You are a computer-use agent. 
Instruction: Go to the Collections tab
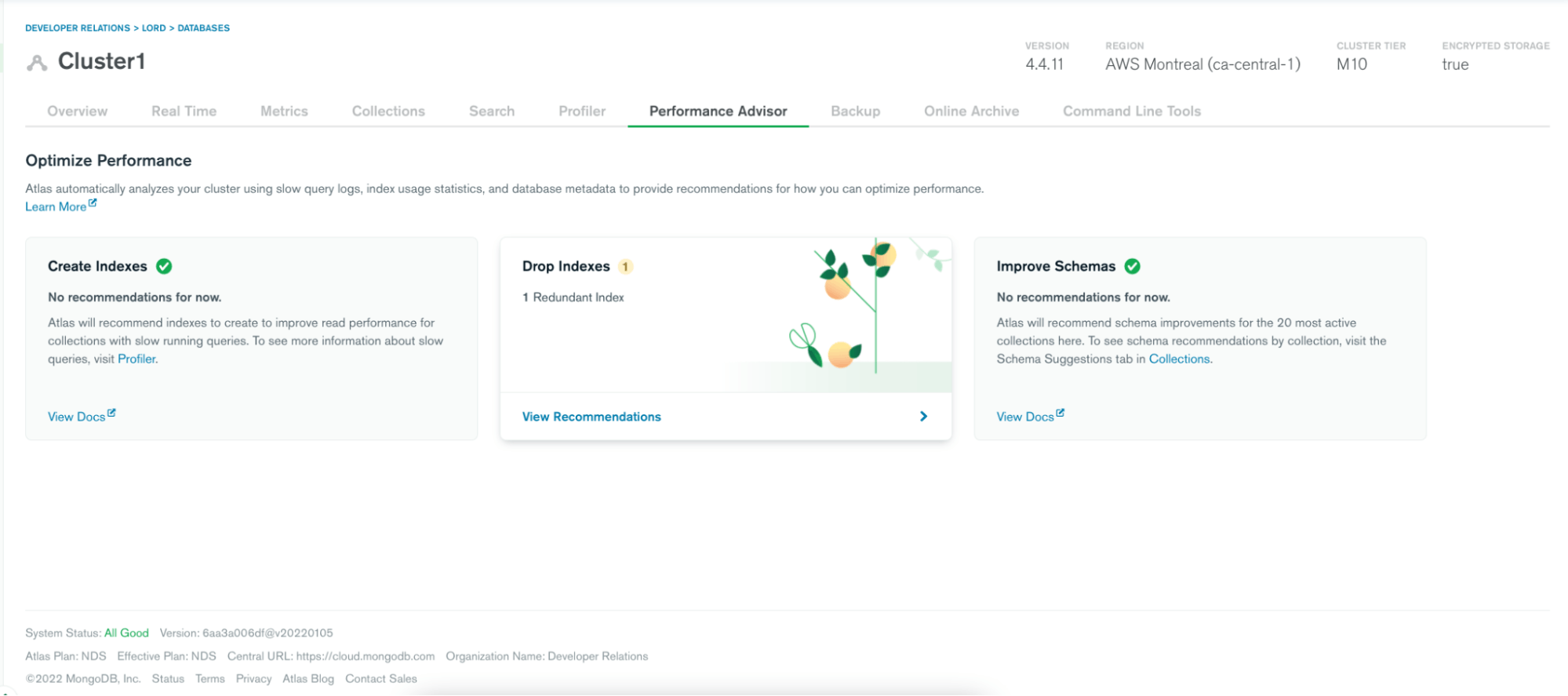[x=388, y=111]
